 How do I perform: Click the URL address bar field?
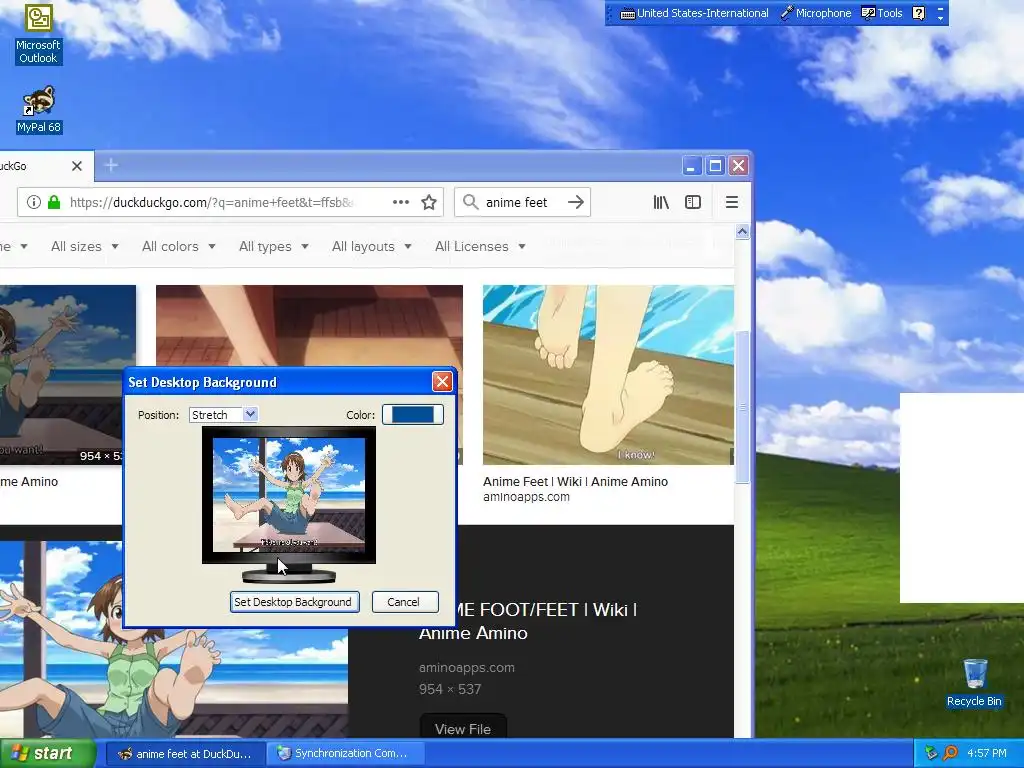coord(229,202)
